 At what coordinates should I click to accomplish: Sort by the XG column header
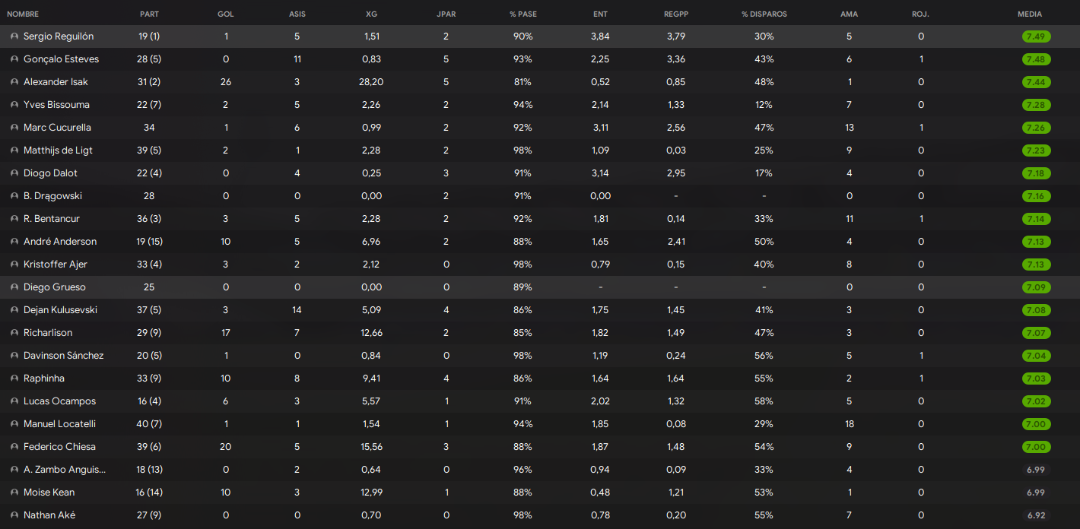[x=372, y=14]
